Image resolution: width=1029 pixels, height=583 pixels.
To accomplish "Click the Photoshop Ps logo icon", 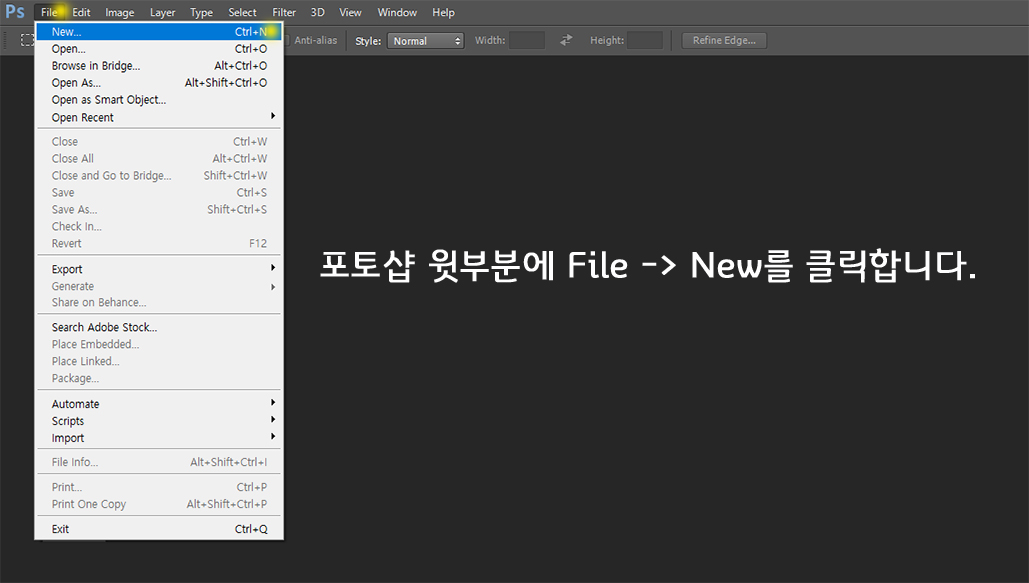I will [x=15, y=12].
